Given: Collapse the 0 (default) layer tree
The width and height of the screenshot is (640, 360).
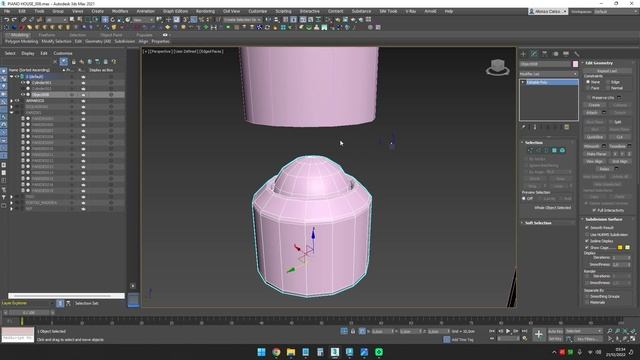Looking at the screenshot, I should tap(11, 76).
